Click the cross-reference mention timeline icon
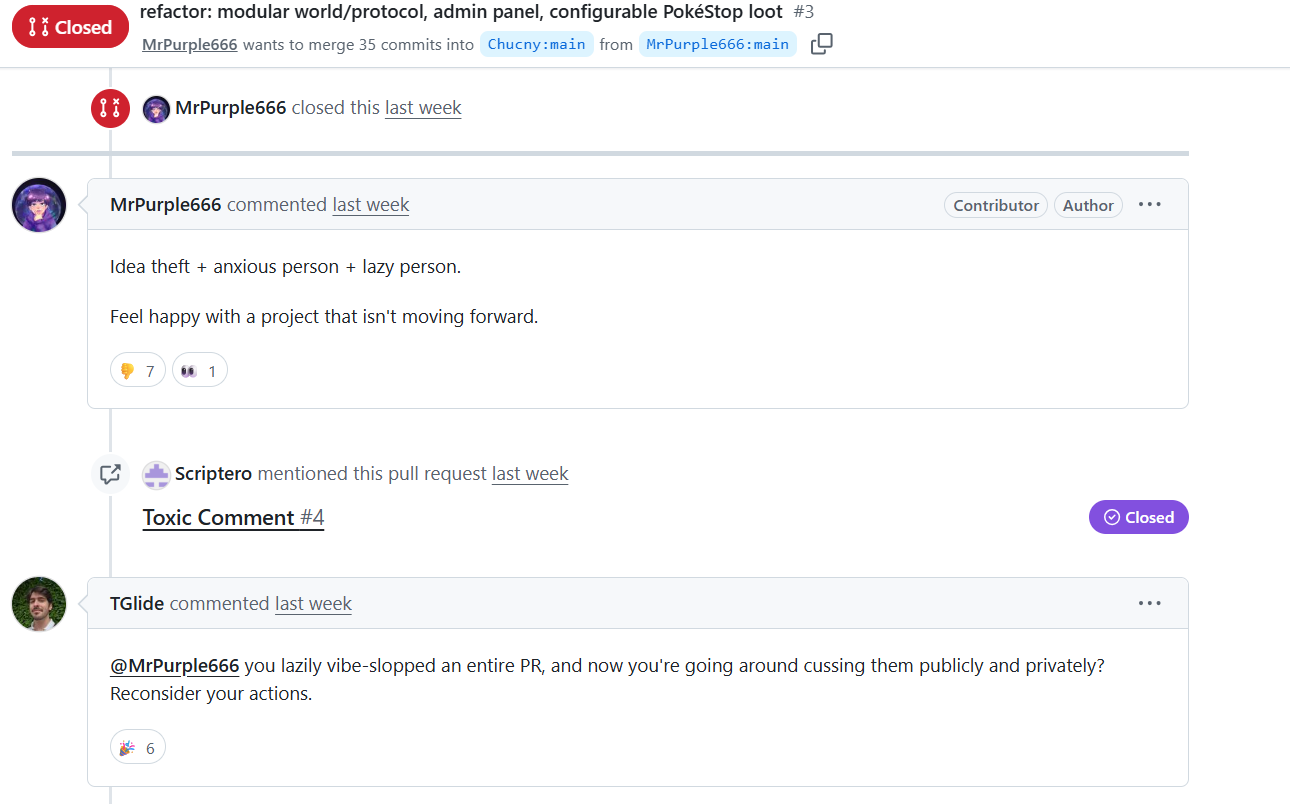This screenshot has width=1290, height=804. point(110,474)
